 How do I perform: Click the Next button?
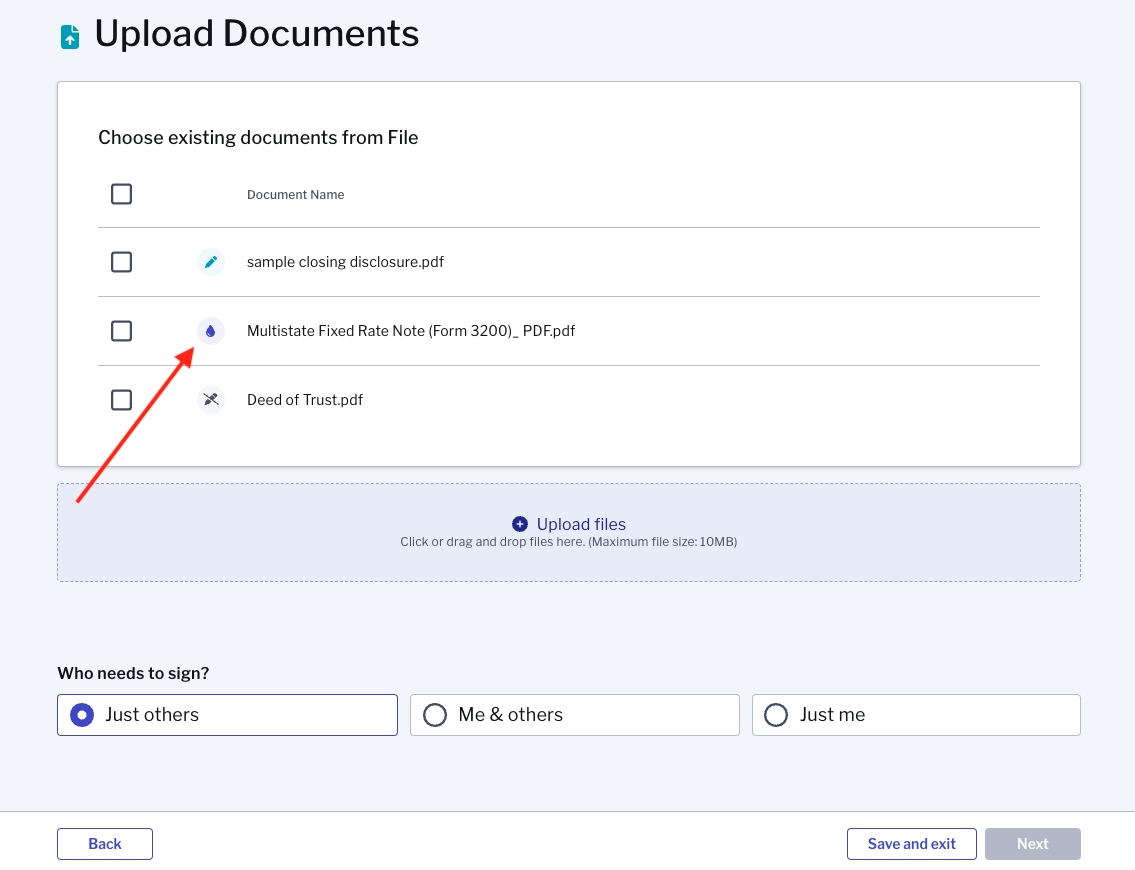pos(1032,844)
